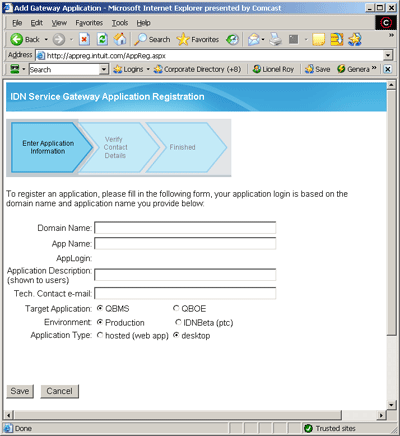
Task: Expand the Mail icon dropdown arrow
Action: click(x=263, y=40)
